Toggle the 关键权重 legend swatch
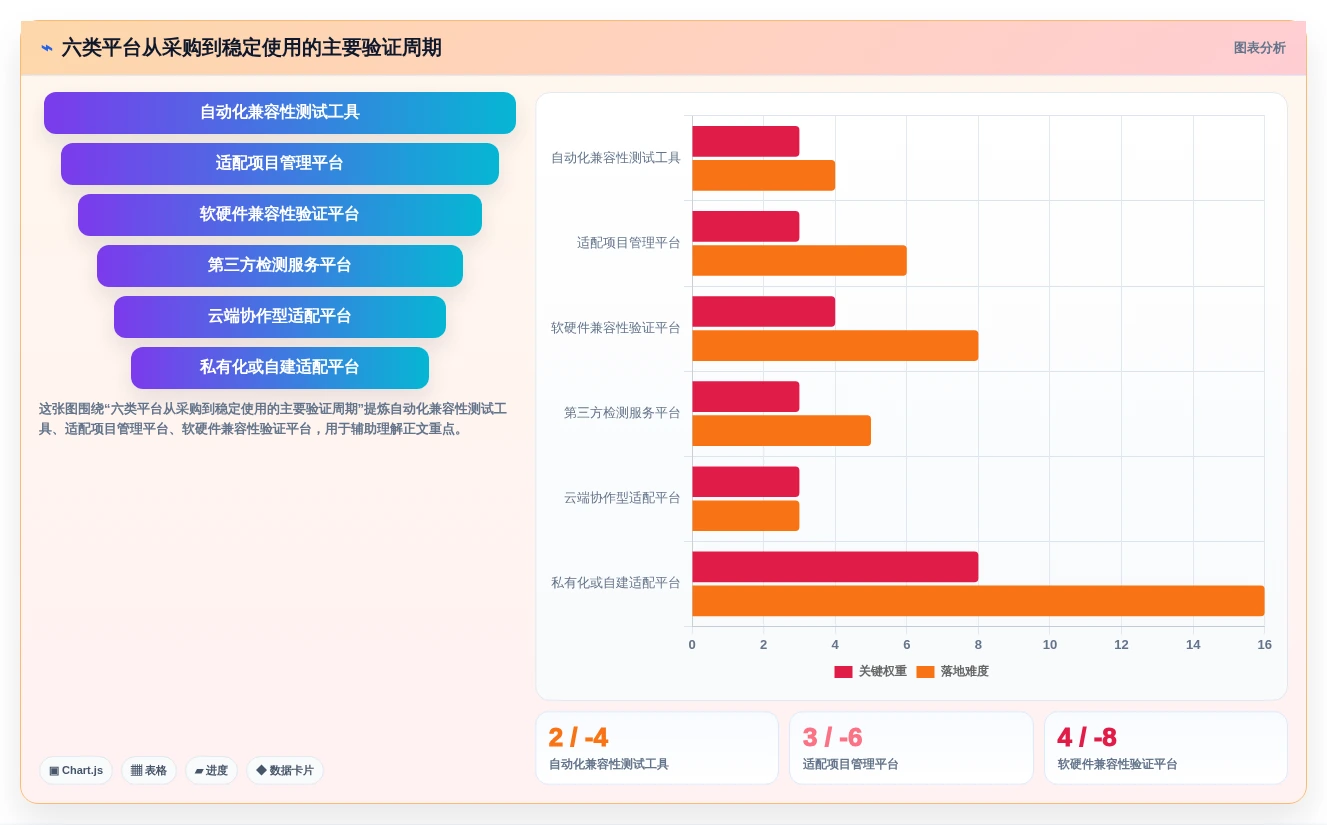This screenshot has width=1327, height=825. 843,672
